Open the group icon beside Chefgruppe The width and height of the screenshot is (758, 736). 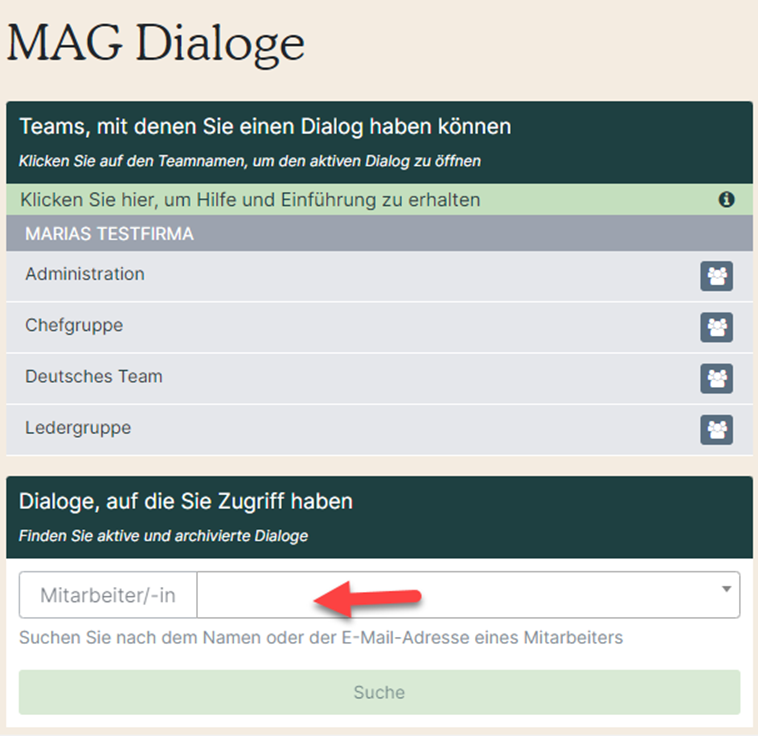tap(716, 327)
